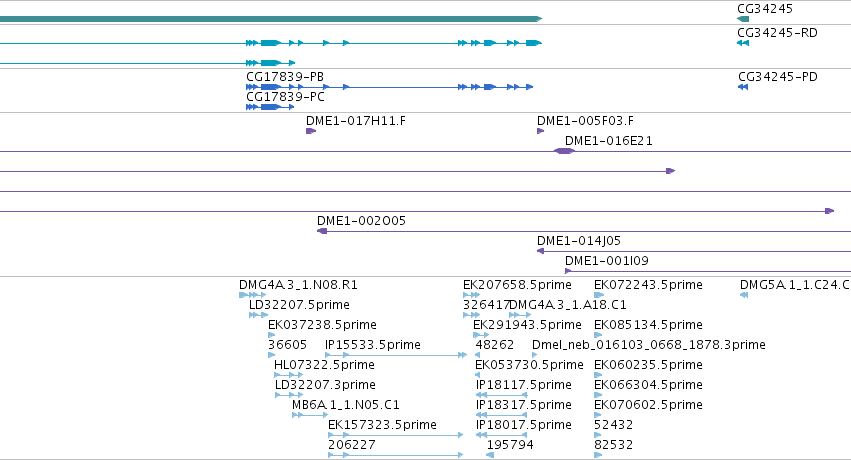Select the CG34245 gene label

(x=765, y=9)
